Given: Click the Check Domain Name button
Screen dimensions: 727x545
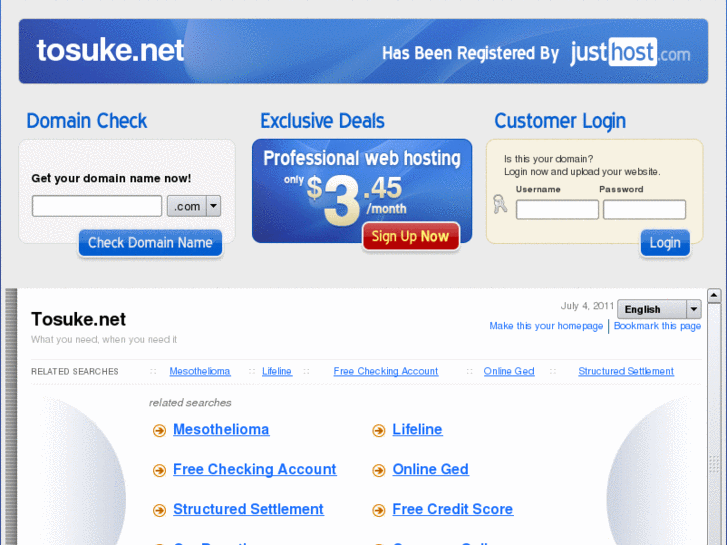Looking at the screenshot, I should pyautogui.click(x=150, y=243).
